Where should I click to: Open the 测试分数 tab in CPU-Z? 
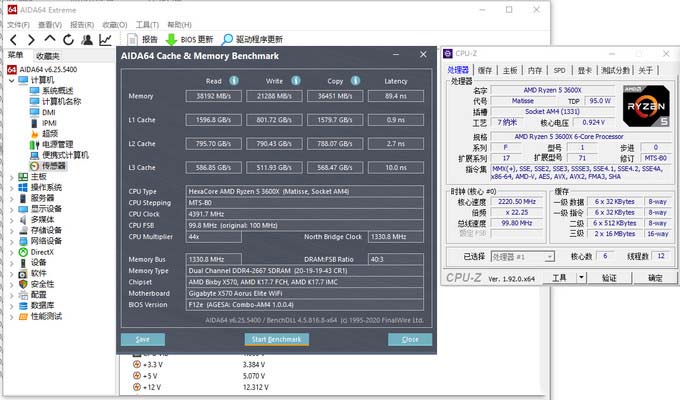(615, 70)
